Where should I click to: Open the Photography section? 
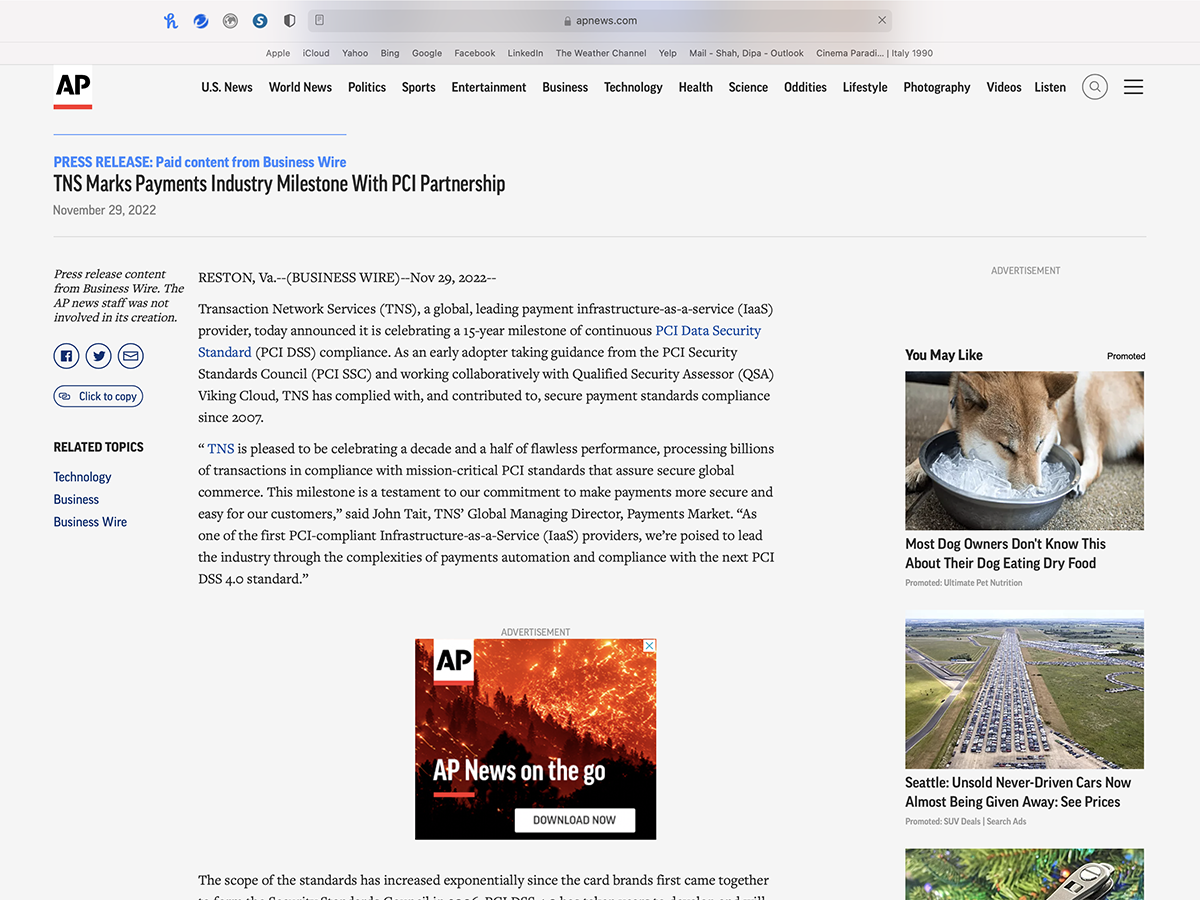(x=937, y=87)
